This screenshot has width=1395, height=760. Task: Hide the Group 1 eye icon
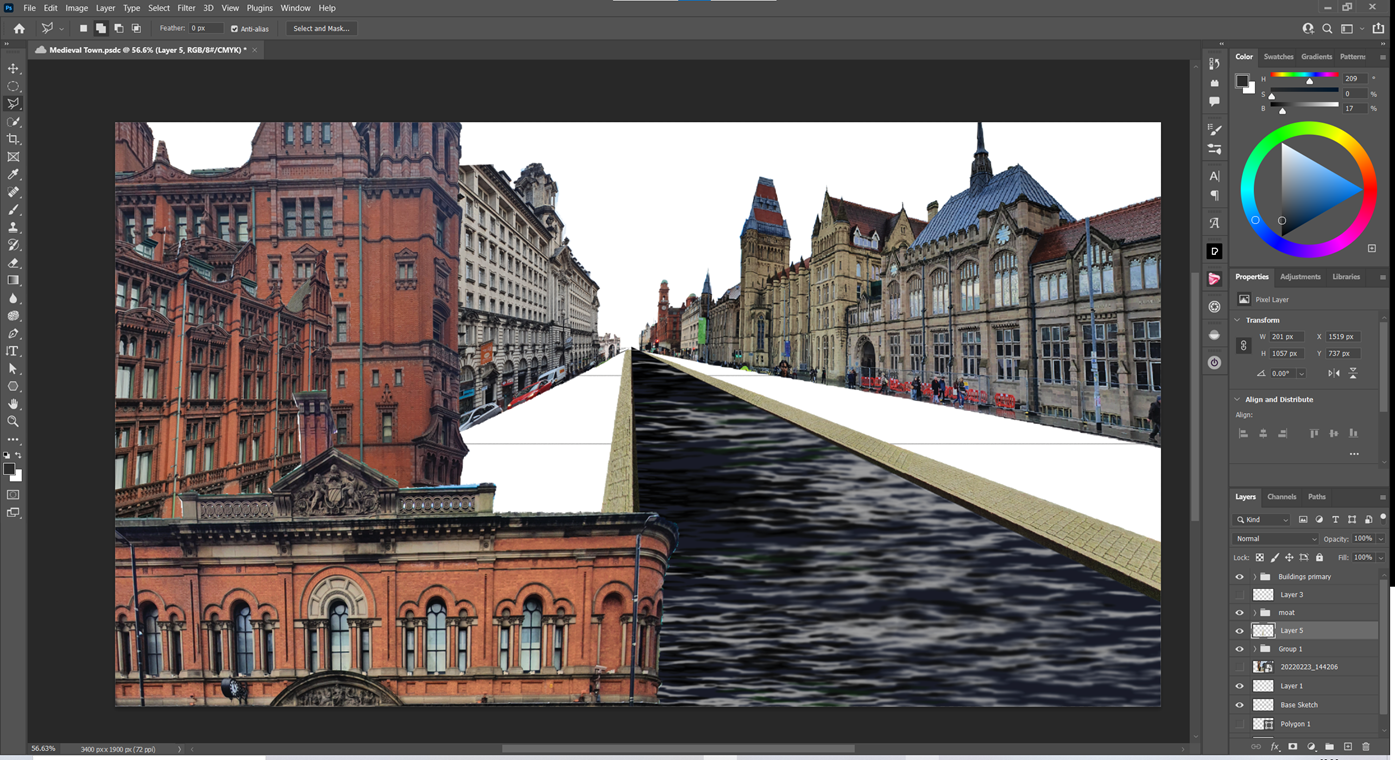tap(1240, 649)
